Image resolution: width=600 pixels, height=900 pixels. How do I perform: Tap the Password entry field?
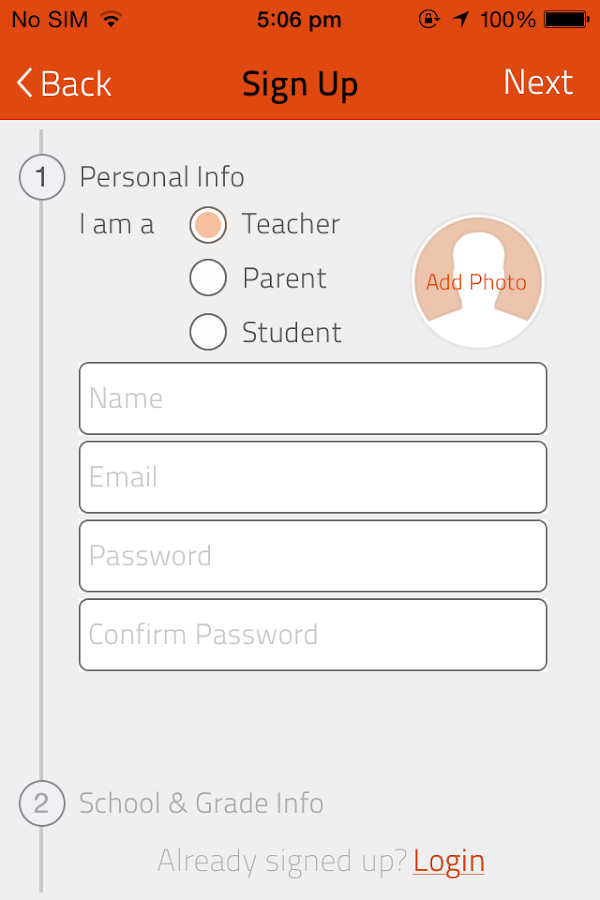313,556
